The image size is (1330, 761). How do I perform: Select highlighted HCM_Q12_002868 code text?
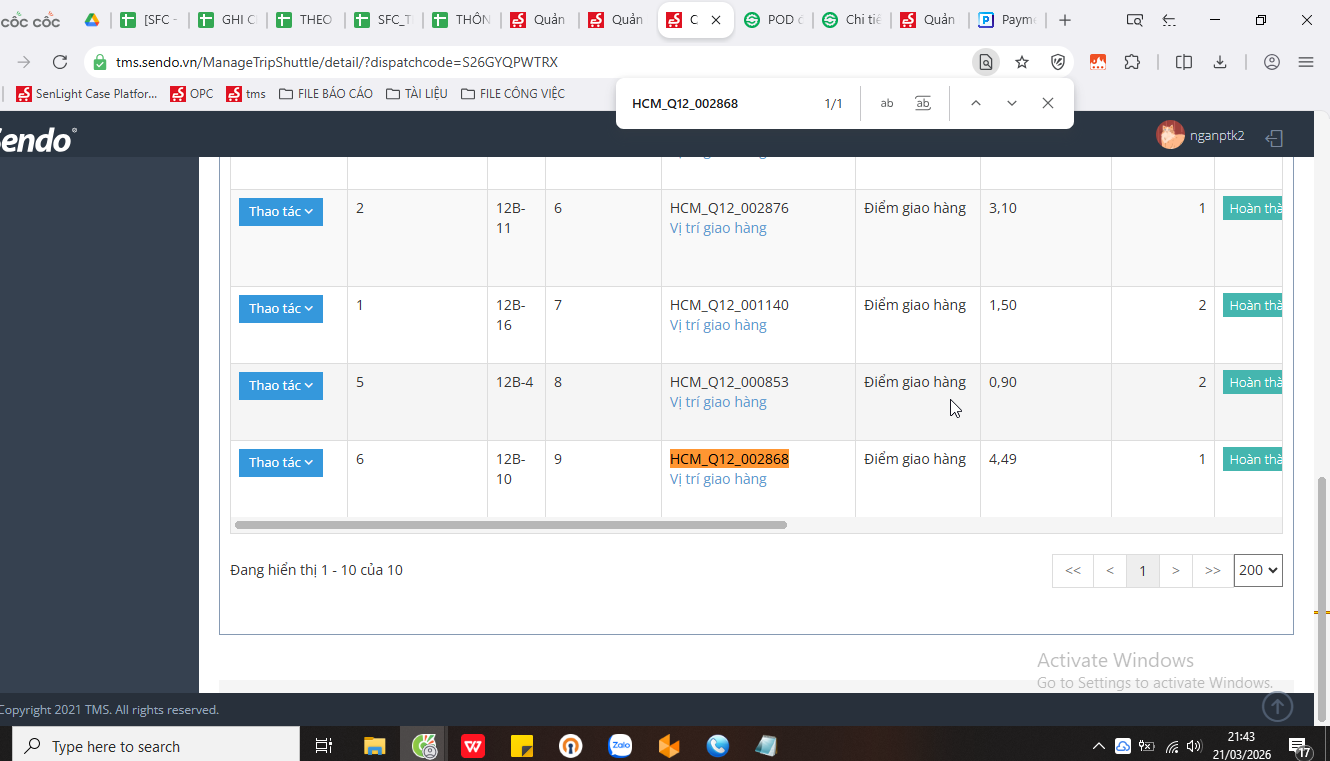coord(729,459)
